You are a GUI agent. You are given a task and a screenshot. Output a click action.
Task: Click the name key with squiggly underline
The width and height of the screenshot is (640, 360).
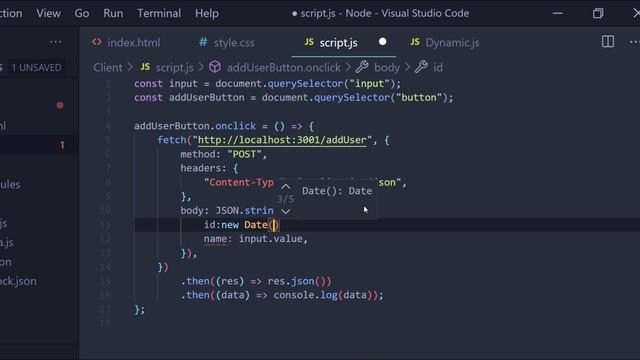click(x=215, y=238)
